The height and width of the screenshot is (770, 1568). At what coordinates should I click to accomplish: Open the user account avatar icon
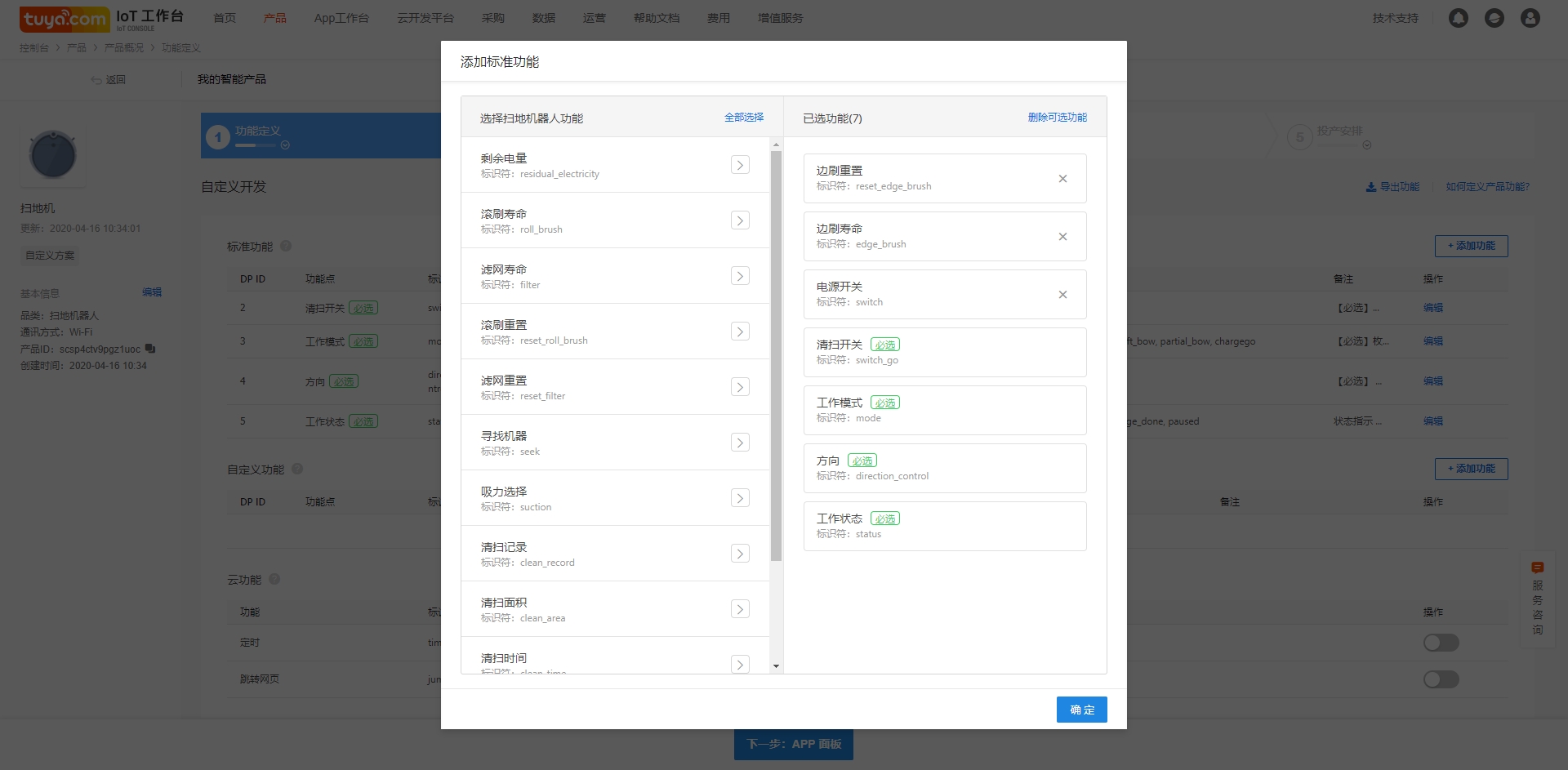pyautogui.click(x=1530, y=18)
